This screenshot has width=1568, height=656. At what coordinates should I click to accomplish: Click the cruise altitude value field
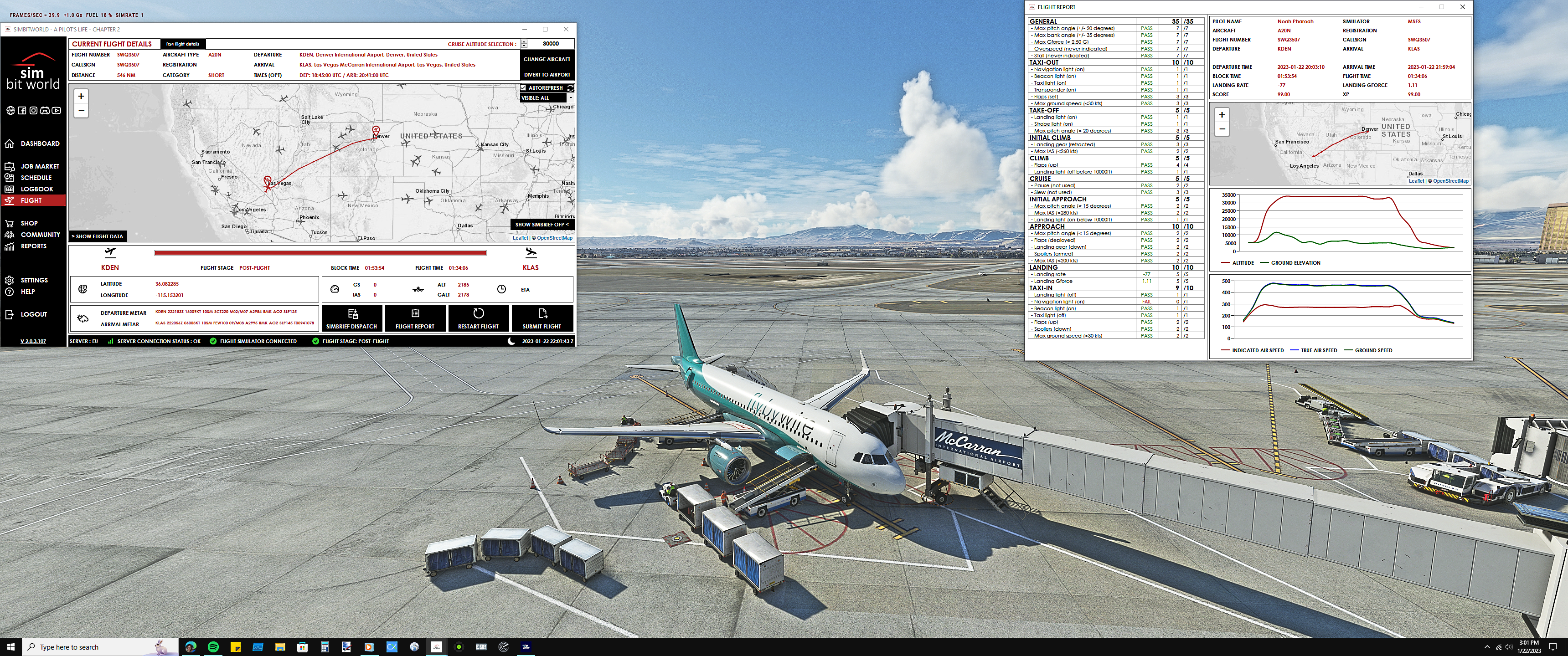coord(551,44)
